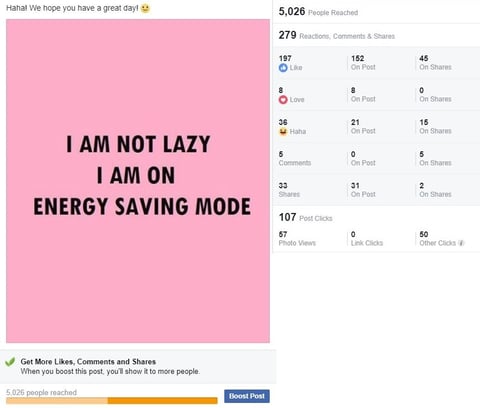Click the smiley emoji in caption
The width and height of the screenshot is (480, 408).
tap(145, 8)
